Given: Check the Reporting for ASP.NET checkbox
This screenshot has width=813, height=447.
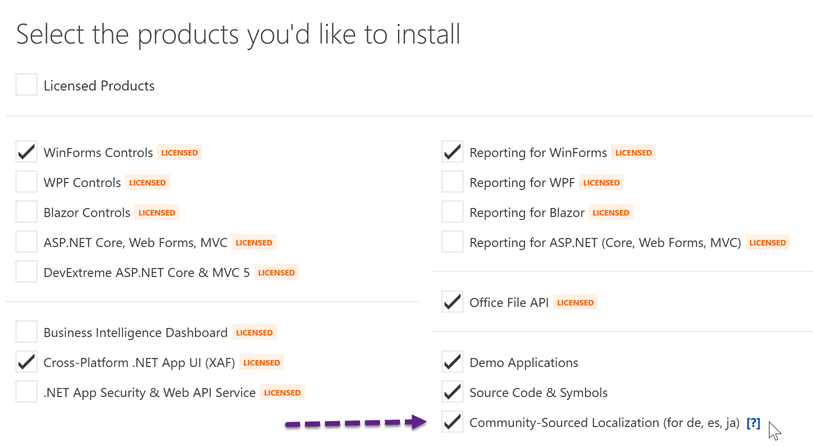Looking at the screenshot, I should (x=453, y=242).
